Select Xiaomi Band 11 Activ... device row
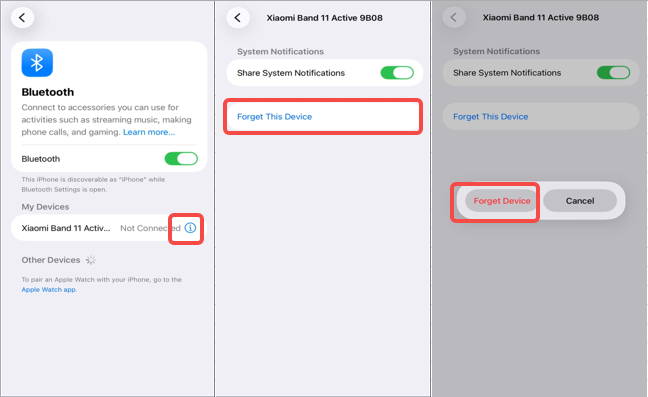 [x=109, y=228]
